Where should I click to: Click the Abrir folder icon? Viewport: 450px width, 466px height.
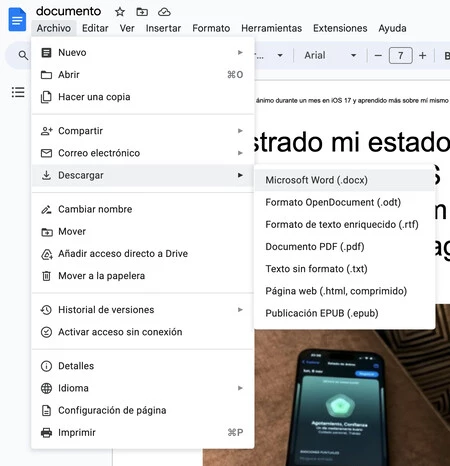pyautogui.click(x=46, y=75)
